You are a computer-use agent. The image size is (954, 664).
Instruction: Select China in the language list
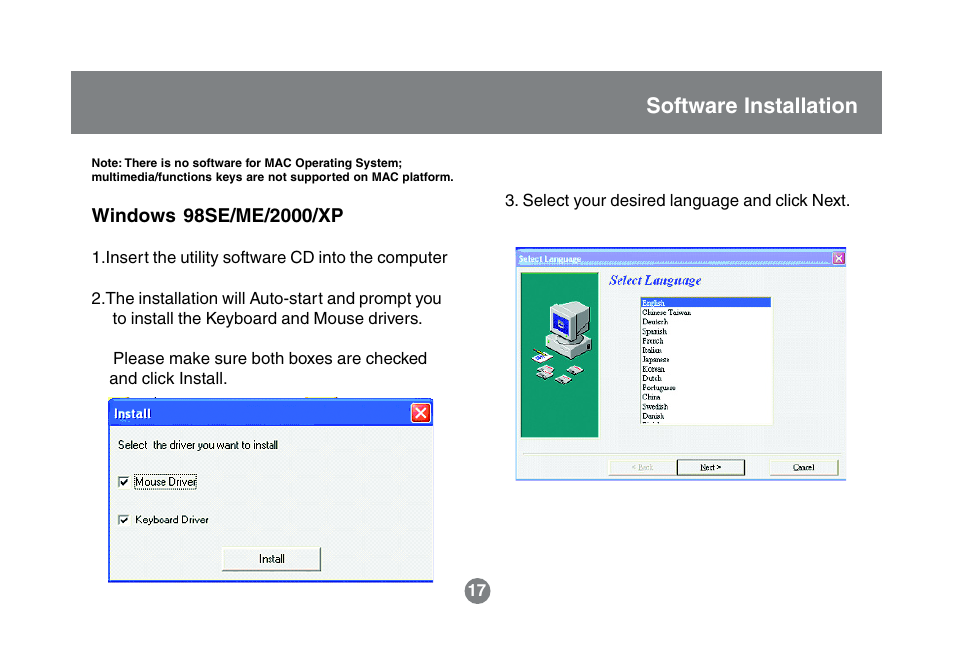tap(706, 397)
